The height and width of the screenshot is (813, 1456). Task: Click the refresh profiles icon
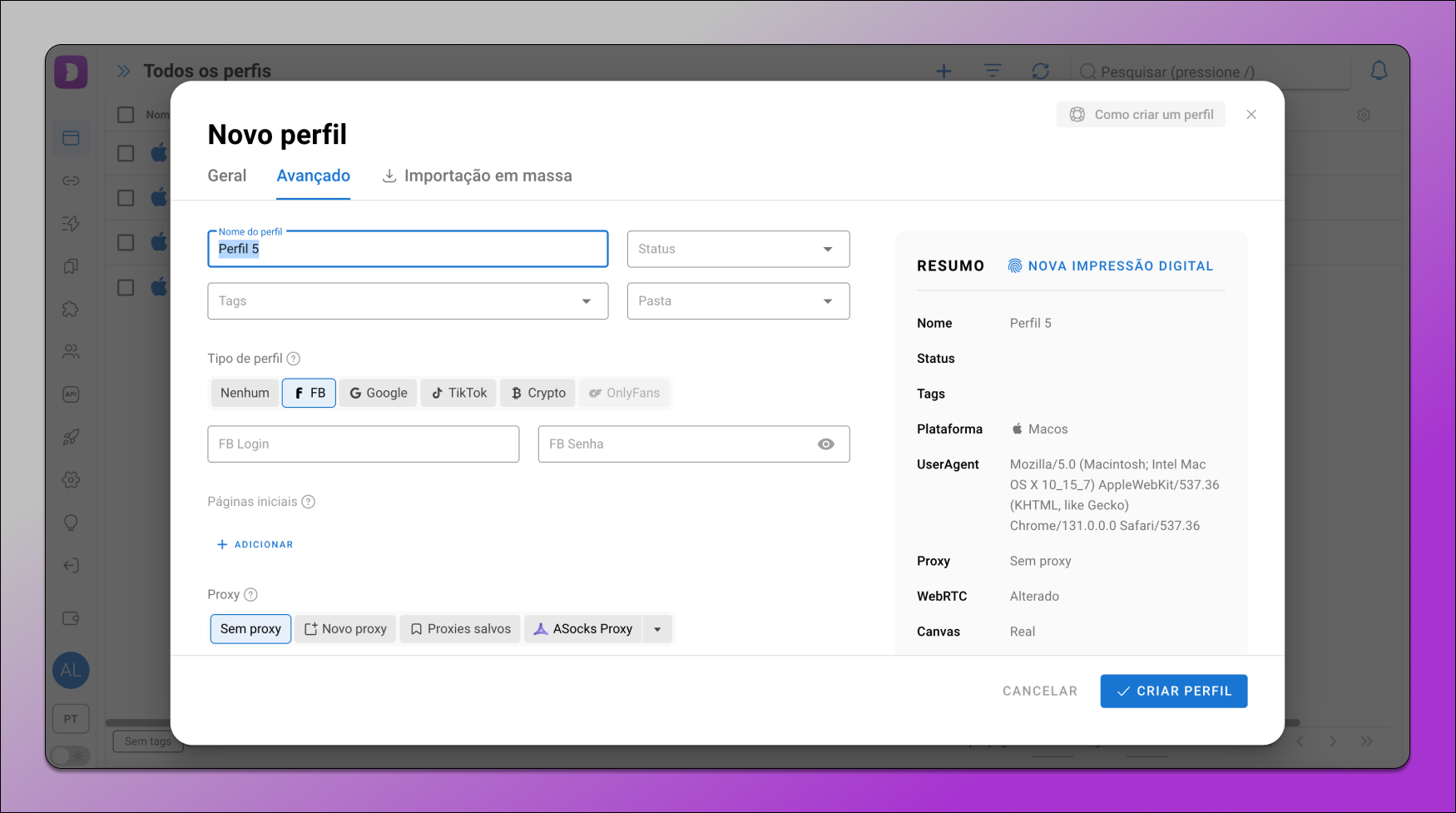[1040, 72]
